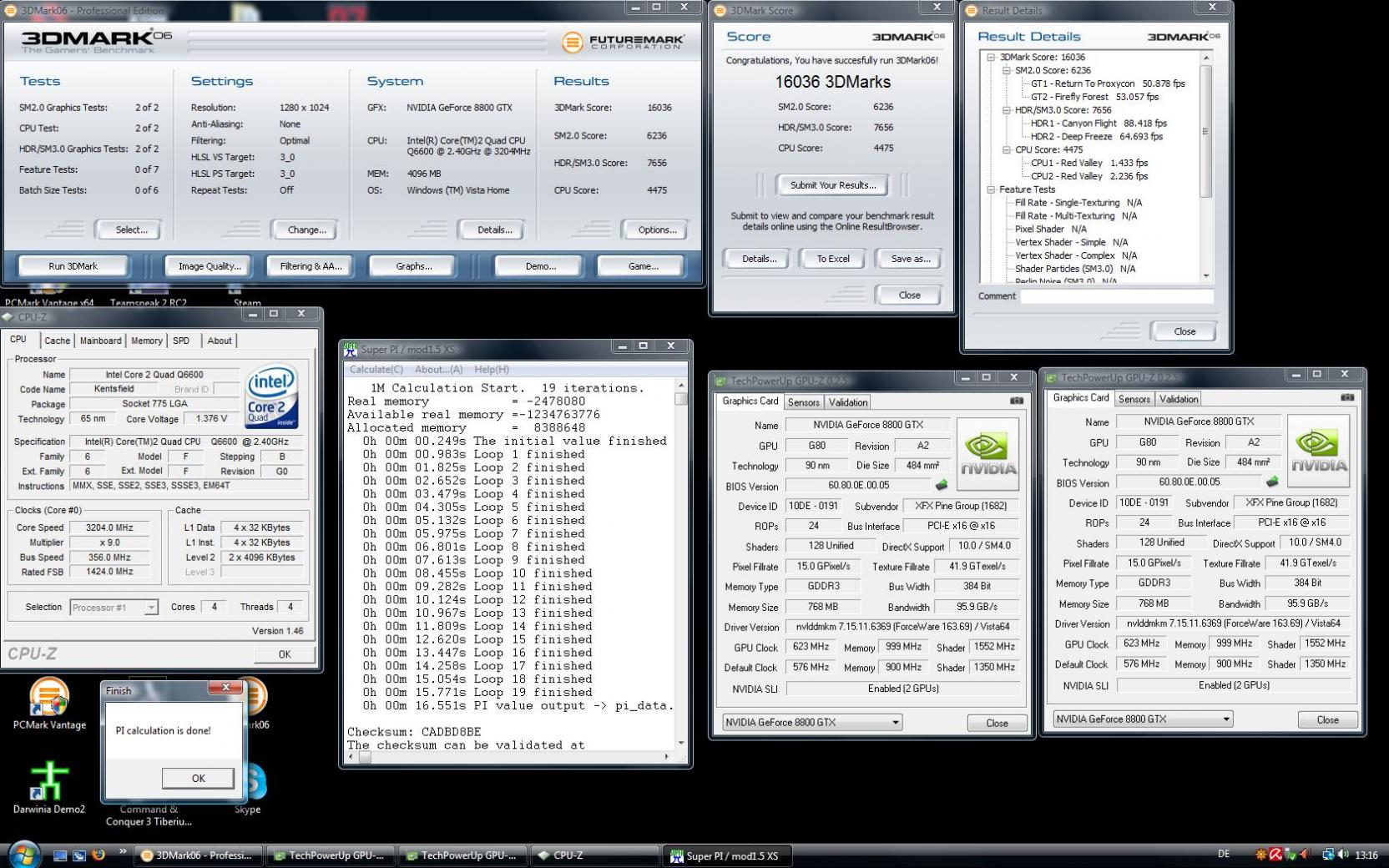This screenshot has height=868, width=1389.
Task: Collapse the 3DMark Score tree node
Action: [992, 58]
